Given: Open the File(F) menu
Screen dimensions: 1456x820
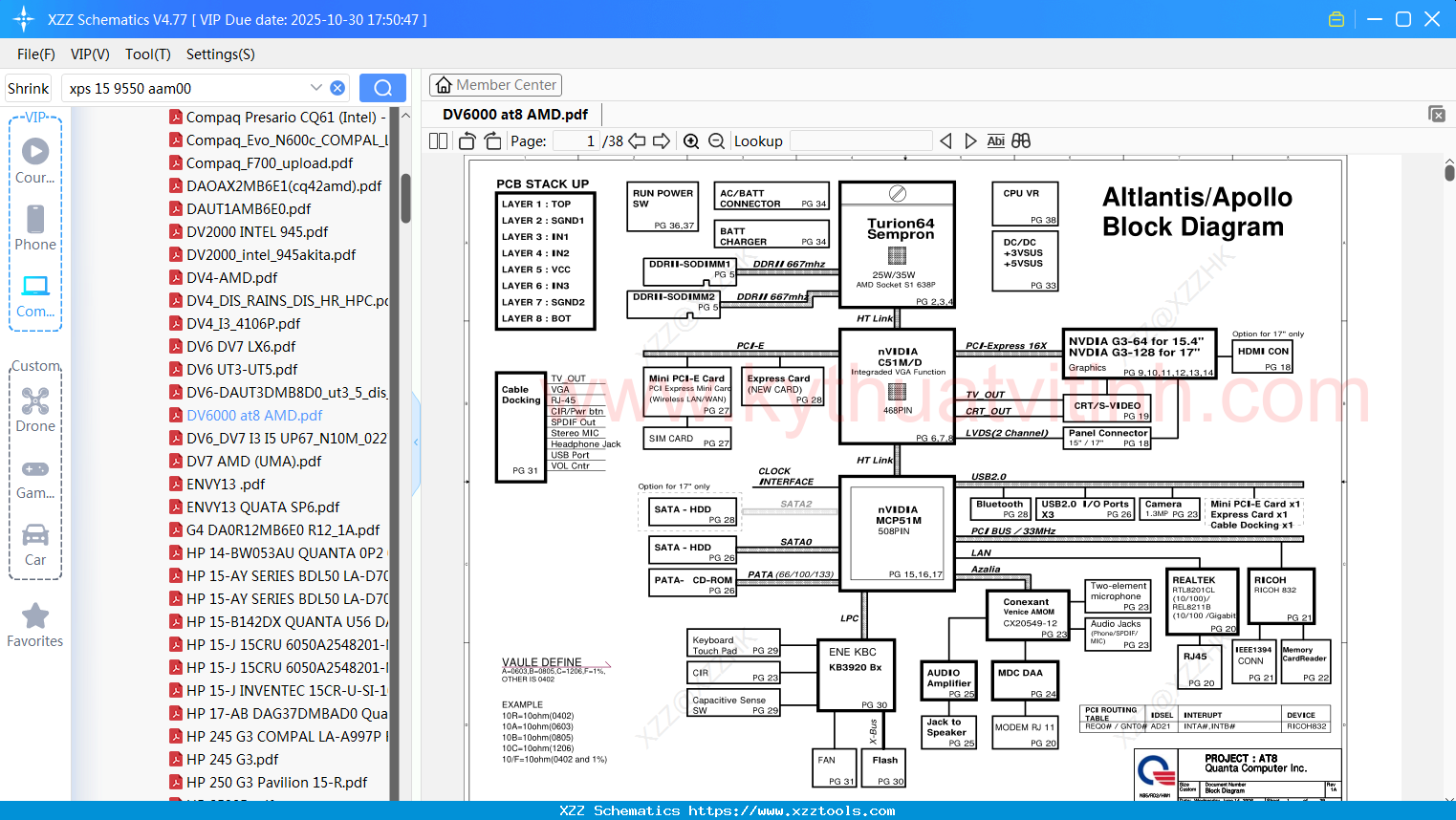Looking at the screenshot, I should click(36, 54).
